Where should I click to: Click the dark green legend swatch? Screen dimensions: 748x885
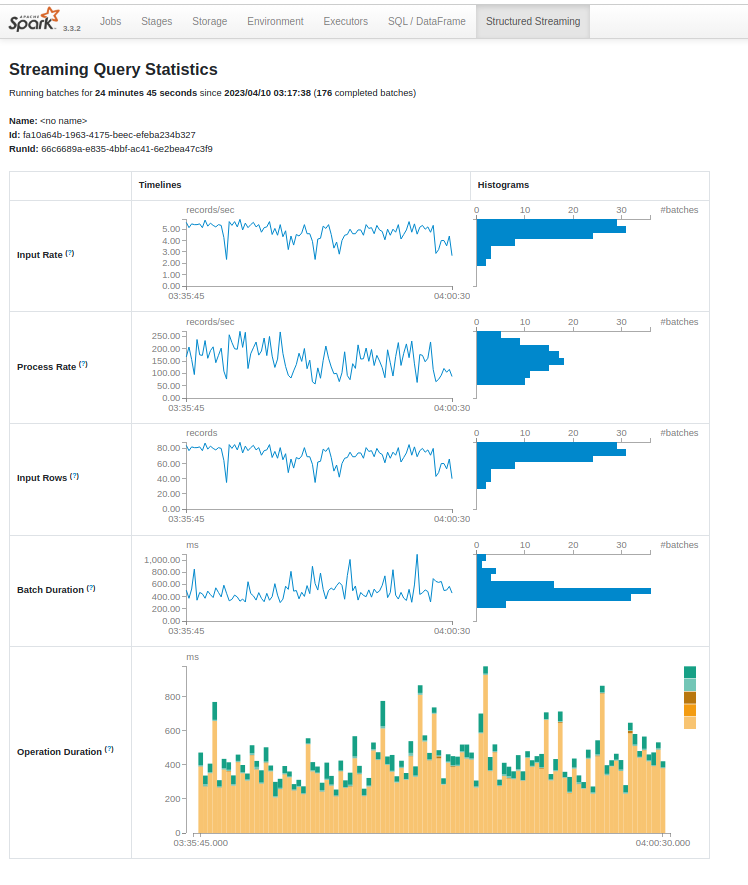[690, 672]
